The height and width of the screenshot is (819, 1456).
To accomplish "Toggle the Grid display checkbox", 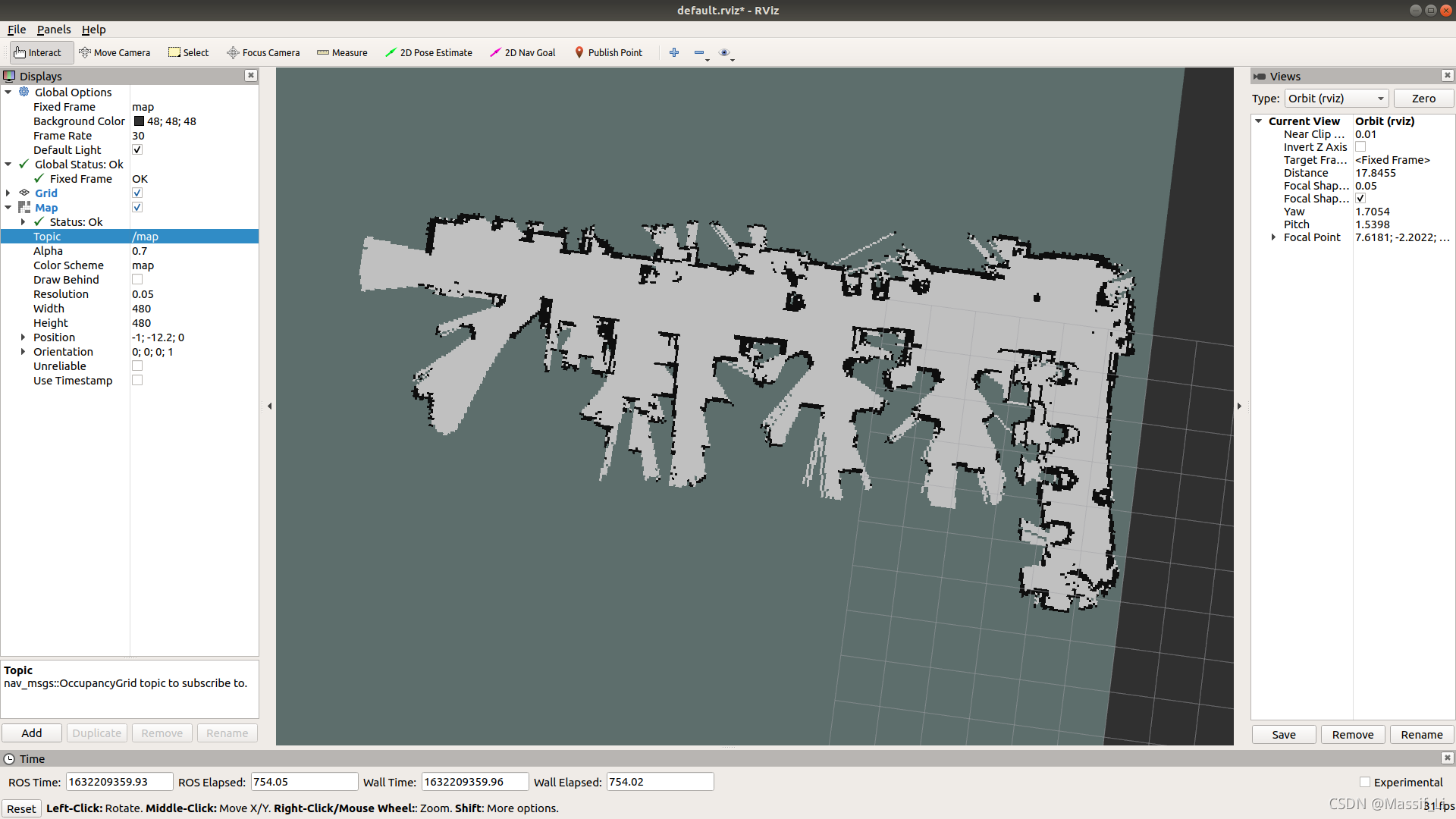I will (x=137, y=193).
